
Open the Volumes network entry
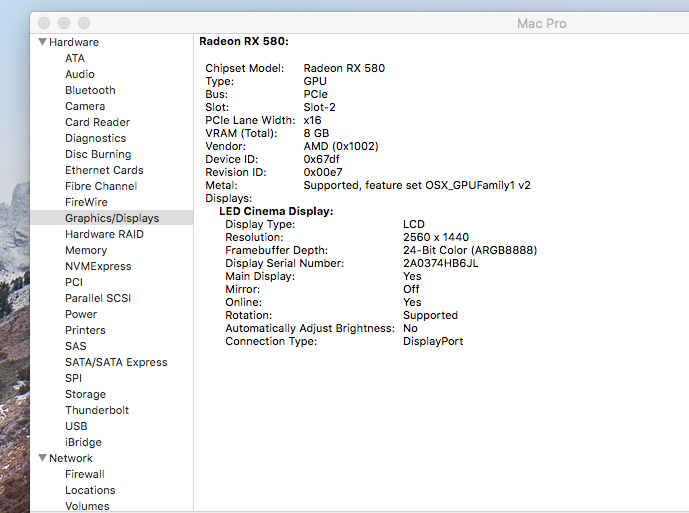[87, 506]
